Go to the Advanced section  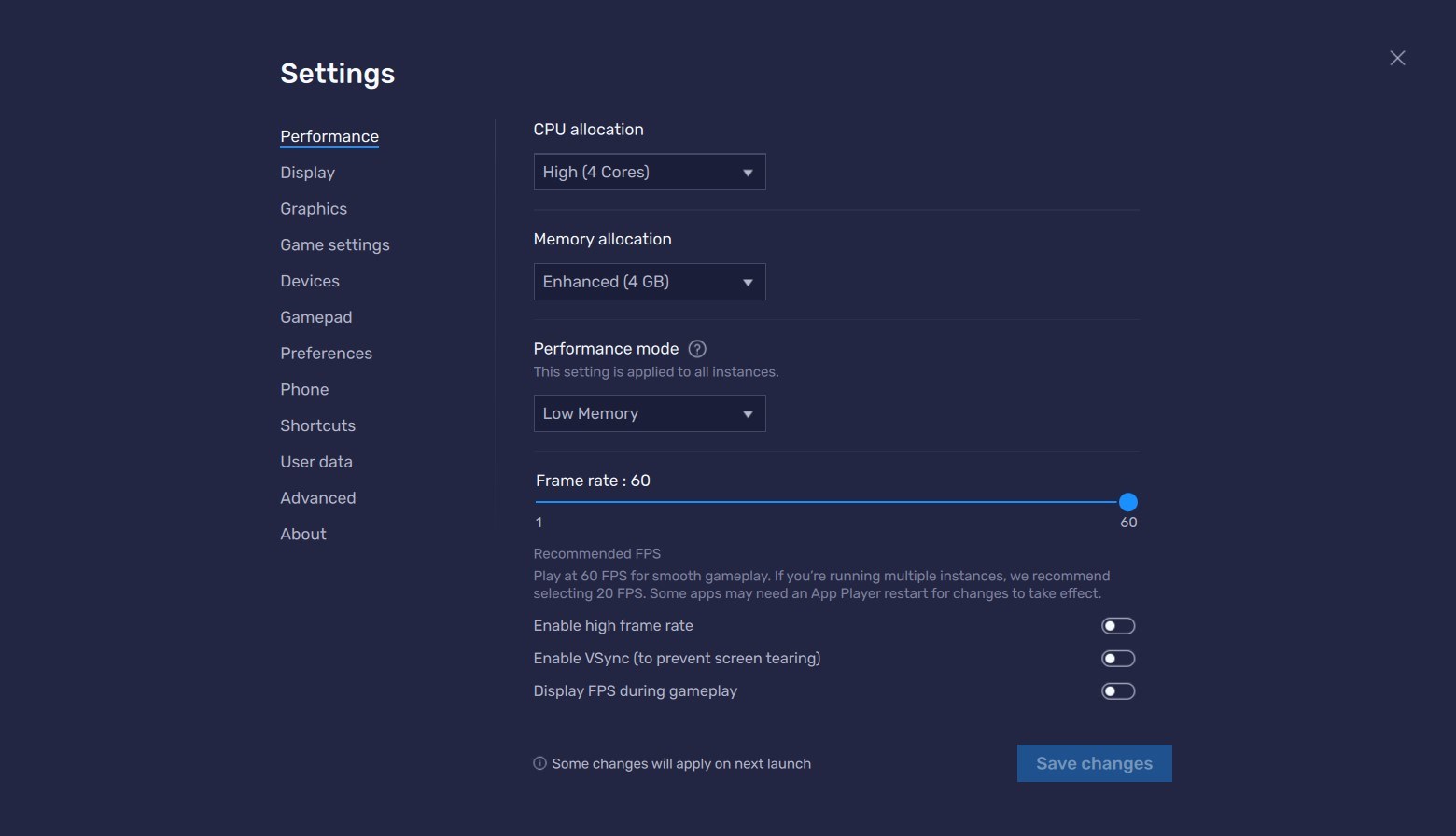[x=317, y=498]
